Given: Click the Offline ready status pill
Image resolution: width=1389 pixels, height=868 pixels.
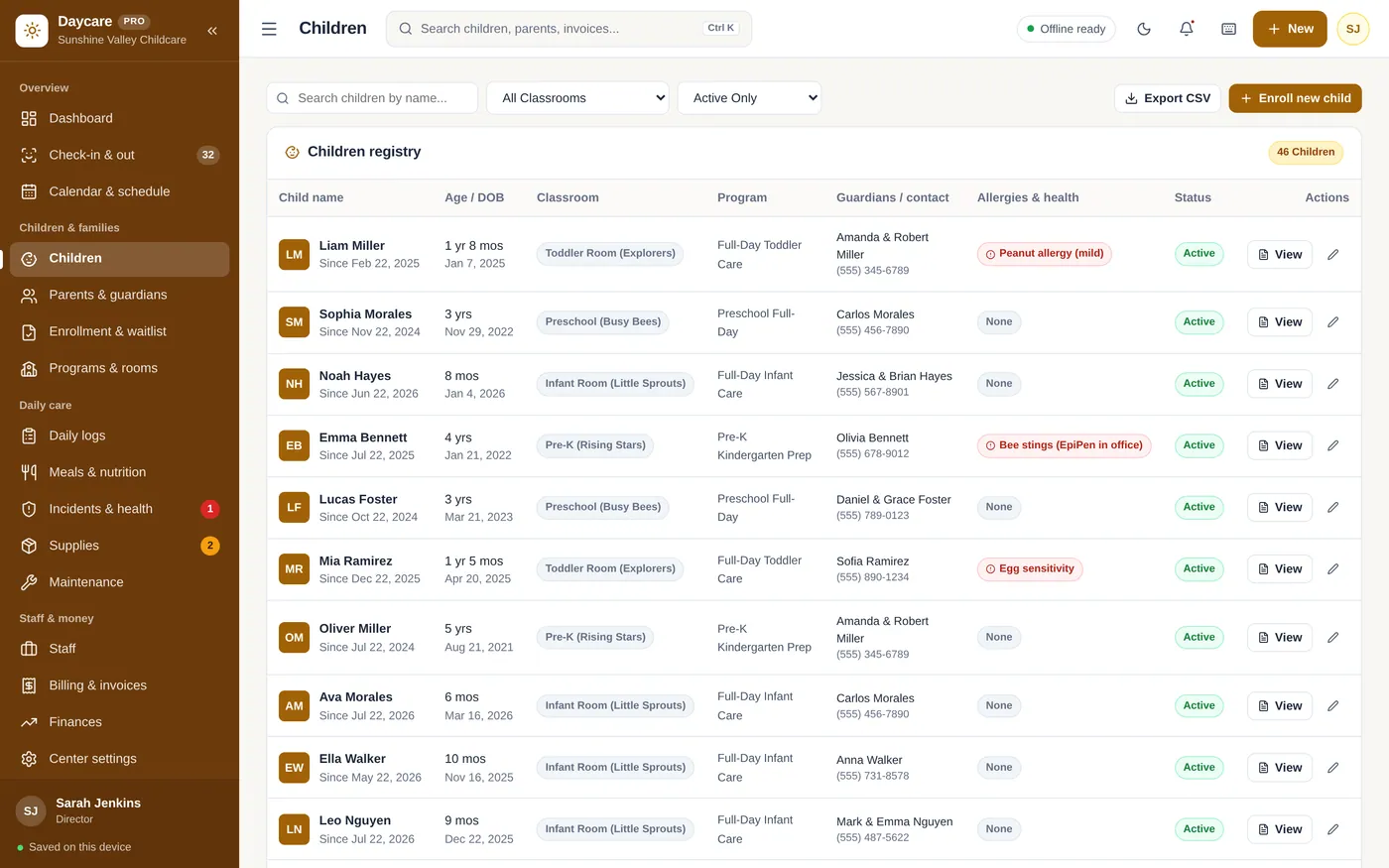Looking at the screenshot, I should [x=1067, y=29].
